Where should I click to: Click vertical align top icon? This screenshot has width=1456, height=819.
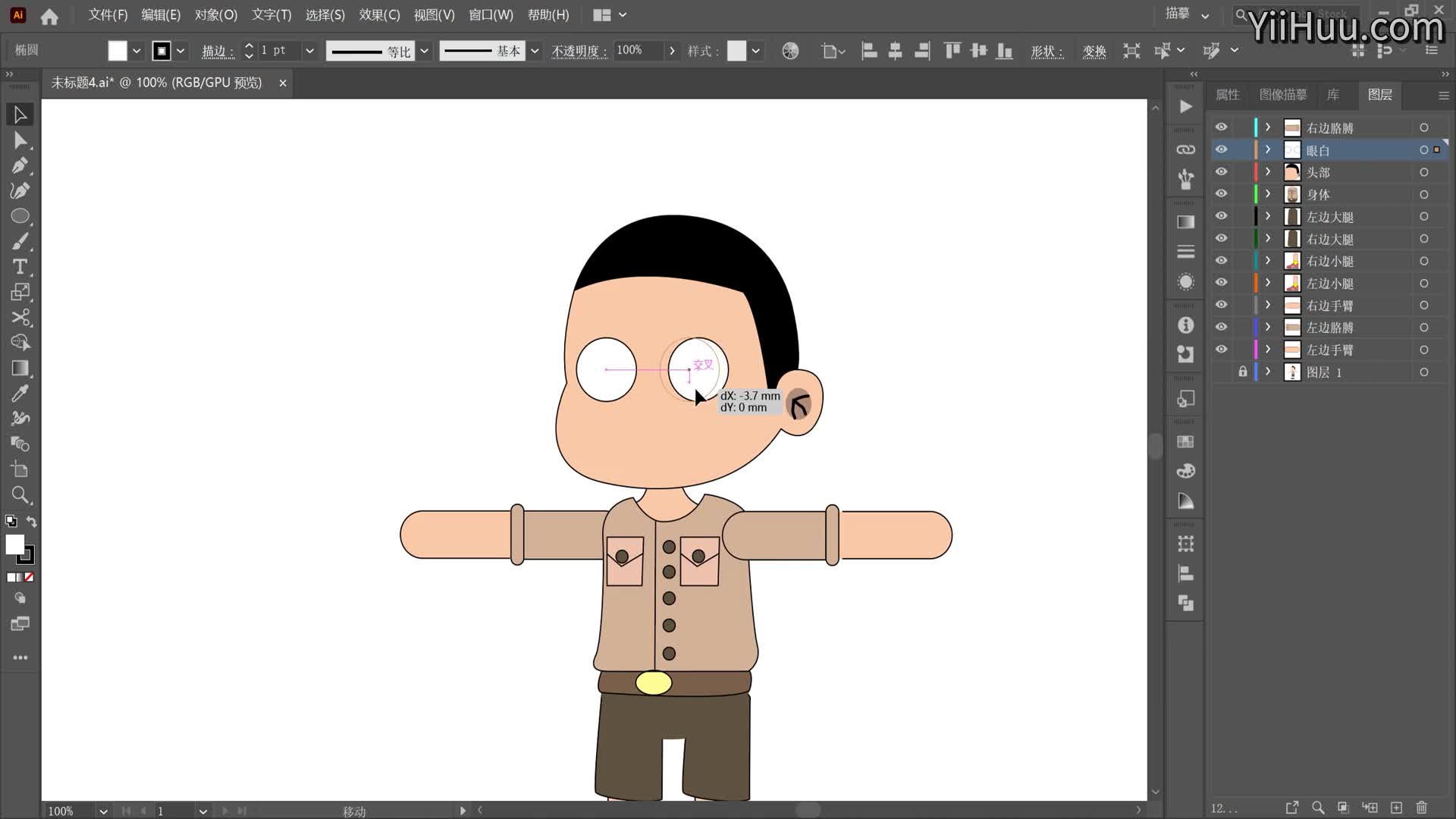click(952, 51)
